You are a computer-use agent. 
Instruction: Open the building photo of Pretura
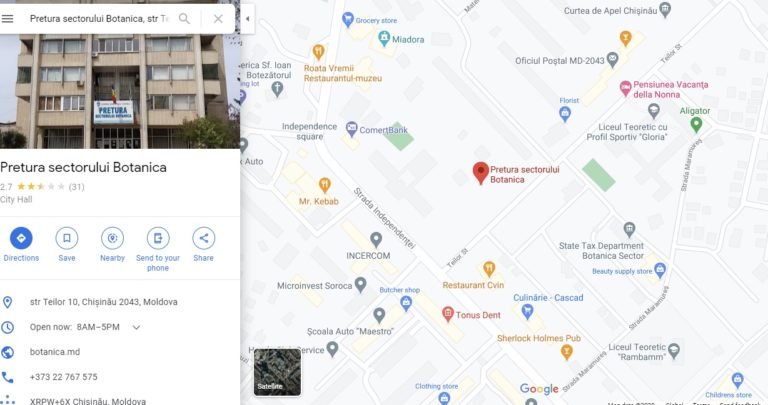(x=120, y=91)
